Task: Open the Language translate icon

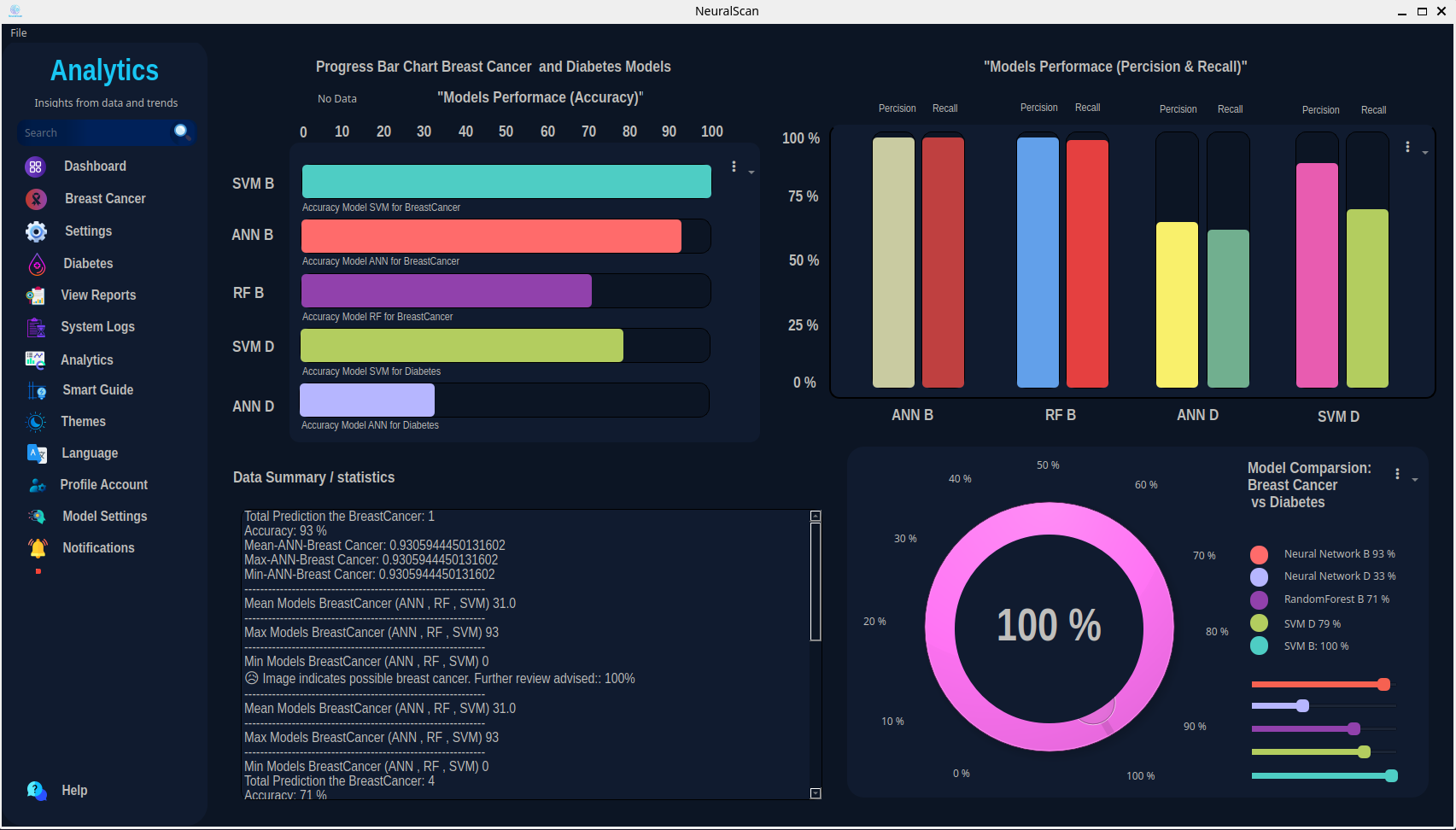Action: click(x=37, y=453)
